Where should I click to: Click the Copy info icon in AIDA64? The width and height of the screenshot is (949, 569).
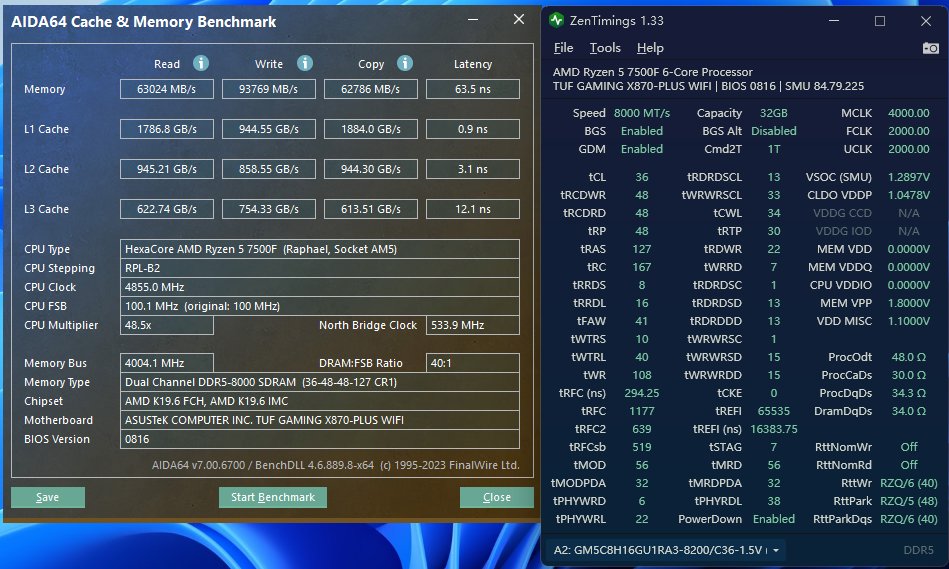coord(405,63)
